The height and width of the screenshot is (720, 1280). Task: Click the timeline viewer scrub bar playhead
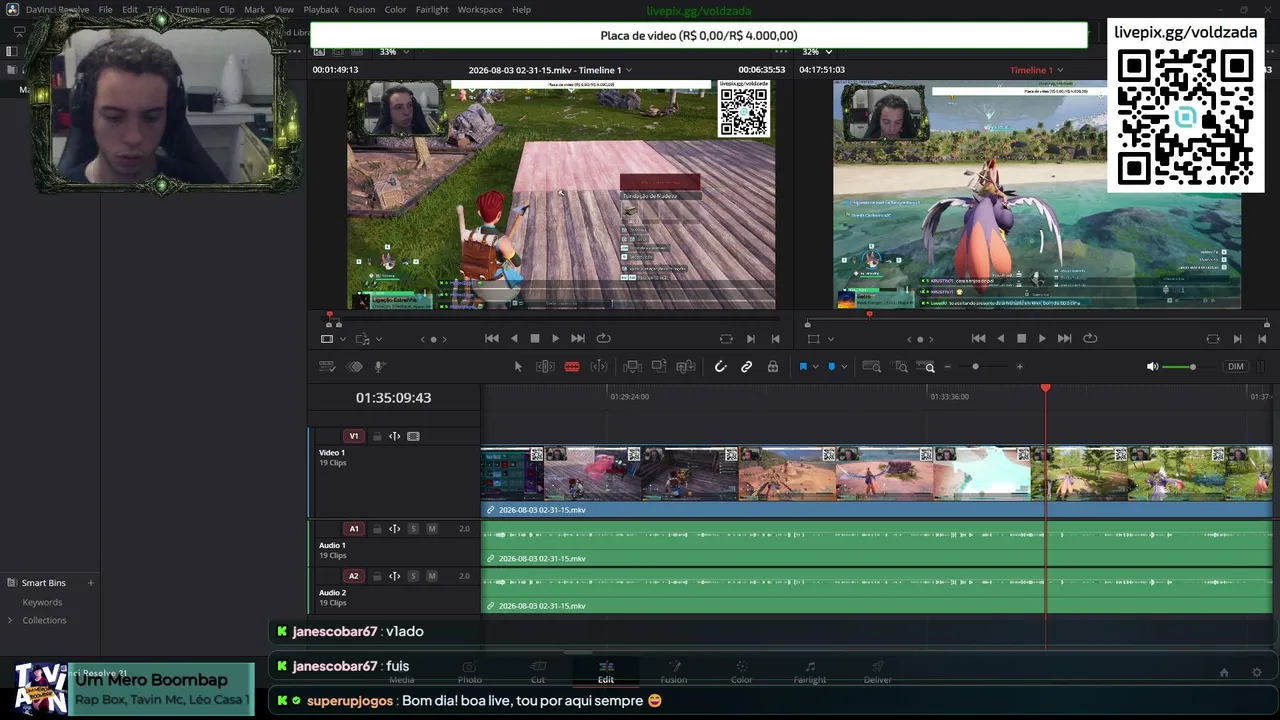869,315
